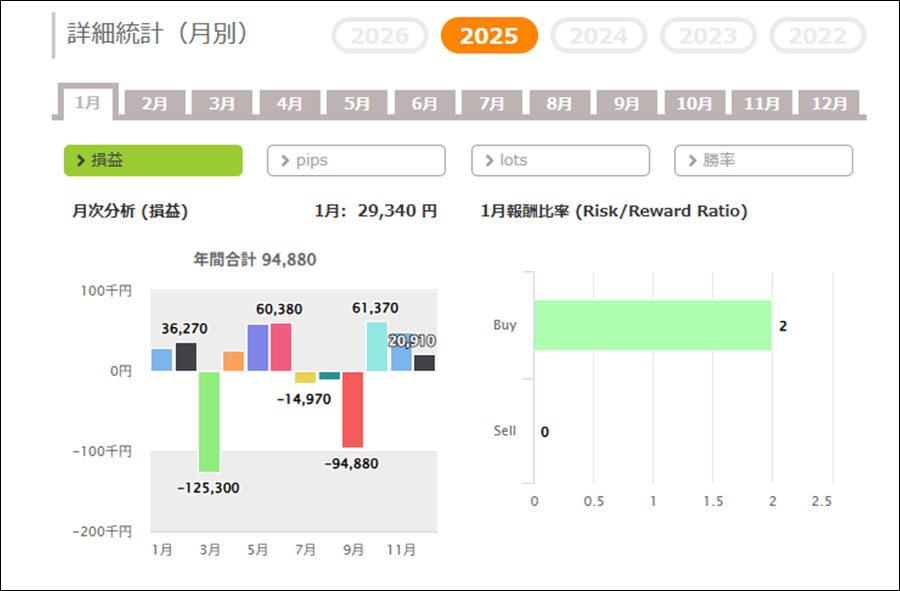The image size is (900, 591).
Task: Click the cyan October profit bar
Action: coord(377,346)
